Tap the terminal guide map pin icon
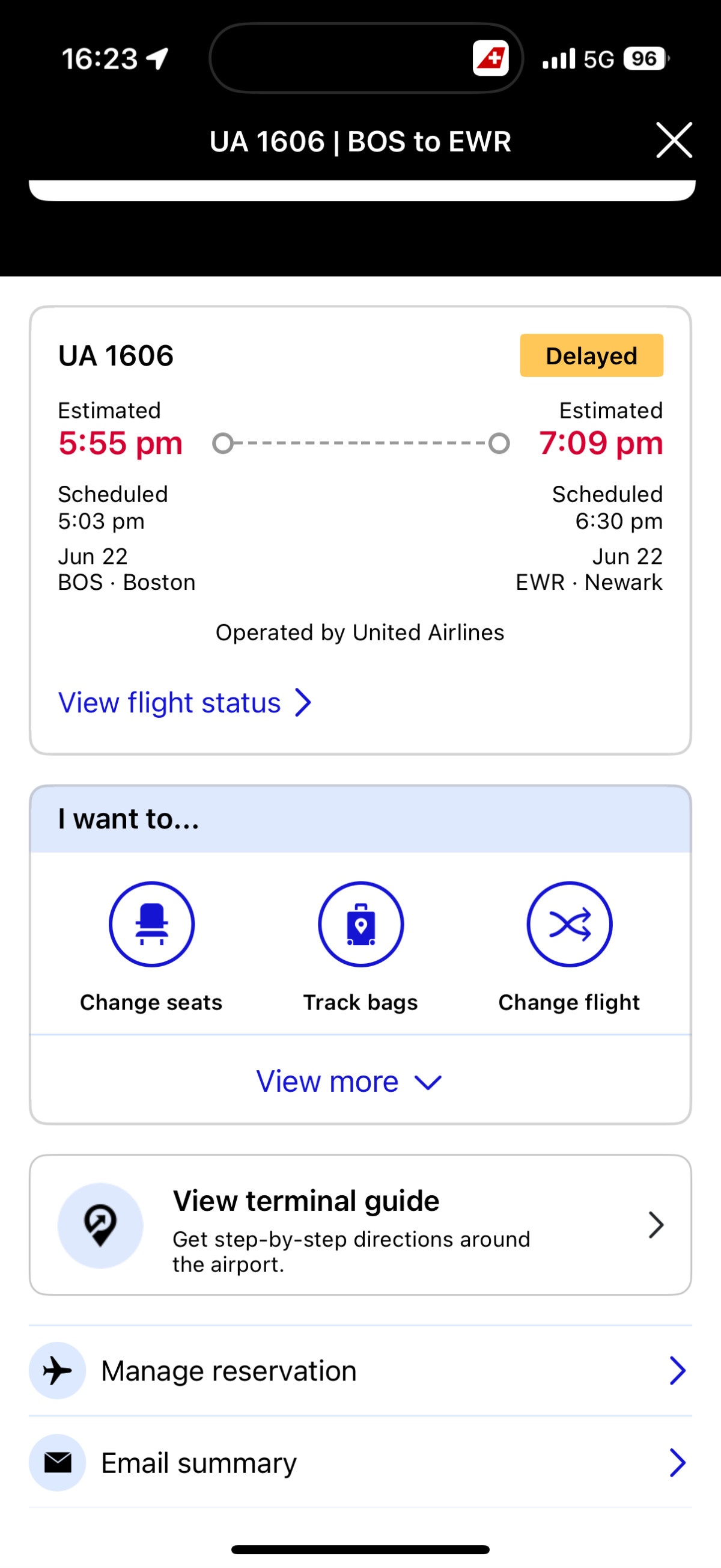 (x=100, y=1225)
